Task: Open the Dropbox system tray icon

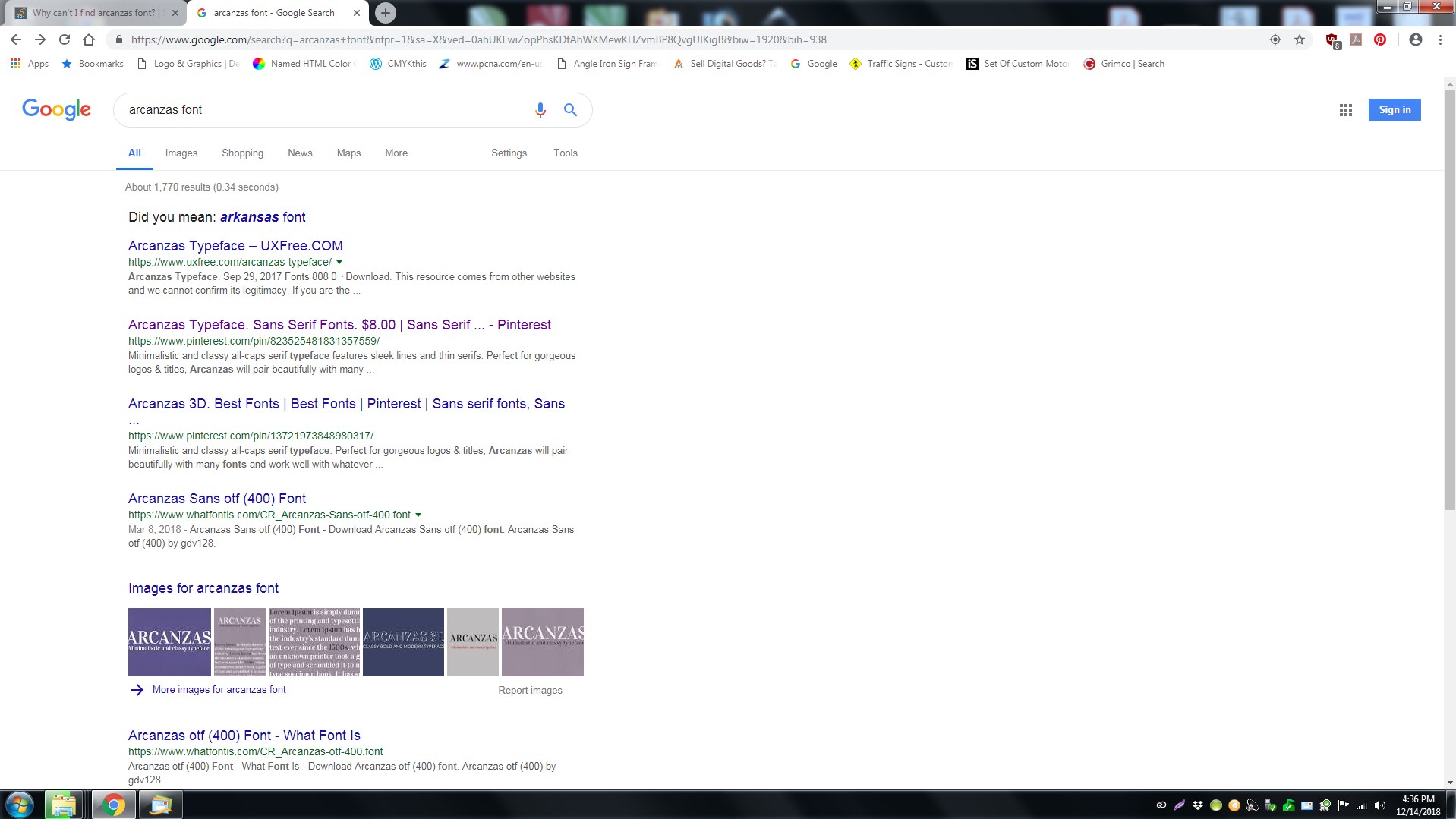Action: (x=1198, y=805)
